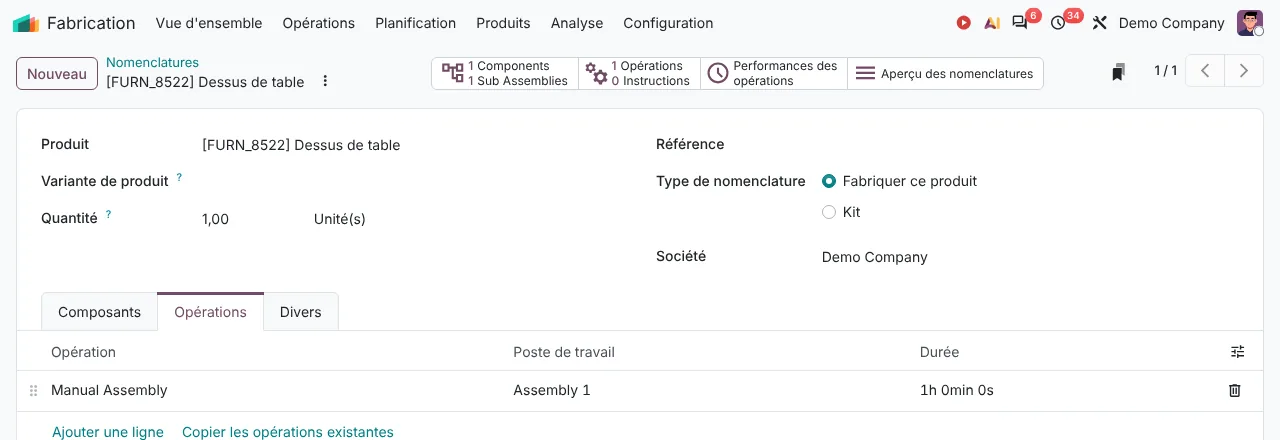Open the Demo Company switcher in navbar
The image size is (1280, 440).
(x=1171, y=23)
